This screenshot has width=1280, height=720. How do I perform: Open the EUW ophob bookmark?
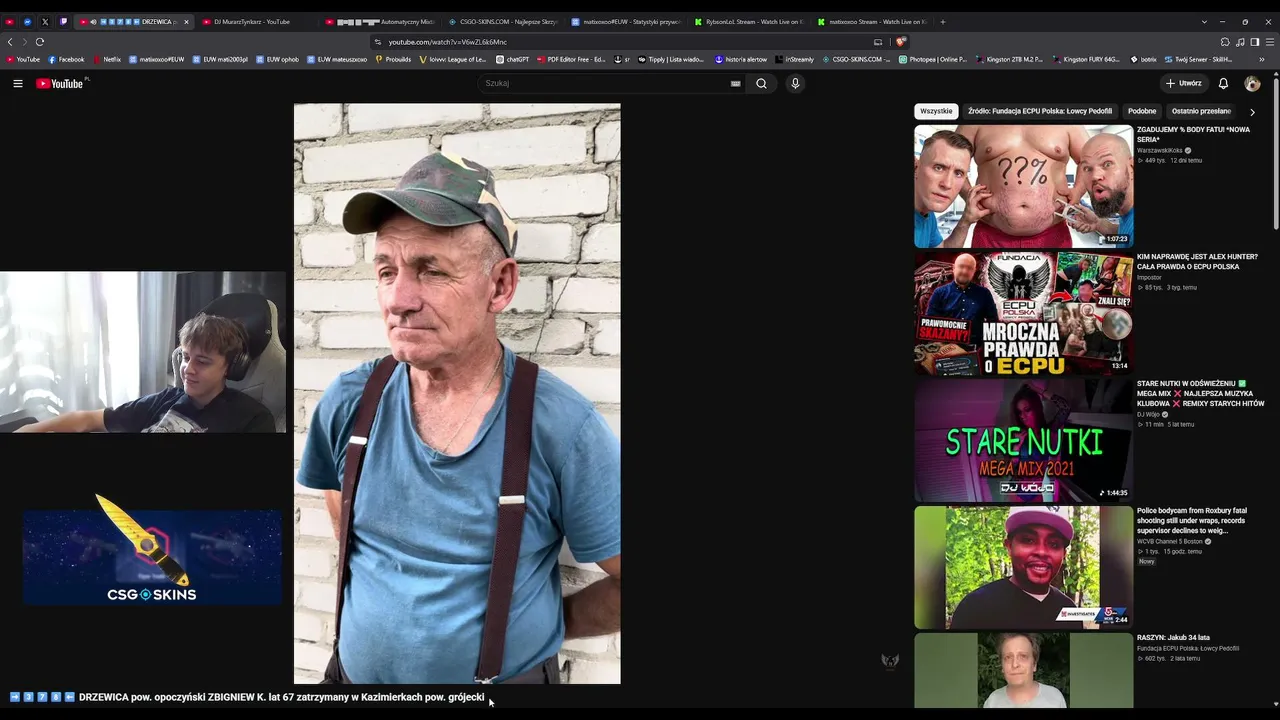point(278,60)
